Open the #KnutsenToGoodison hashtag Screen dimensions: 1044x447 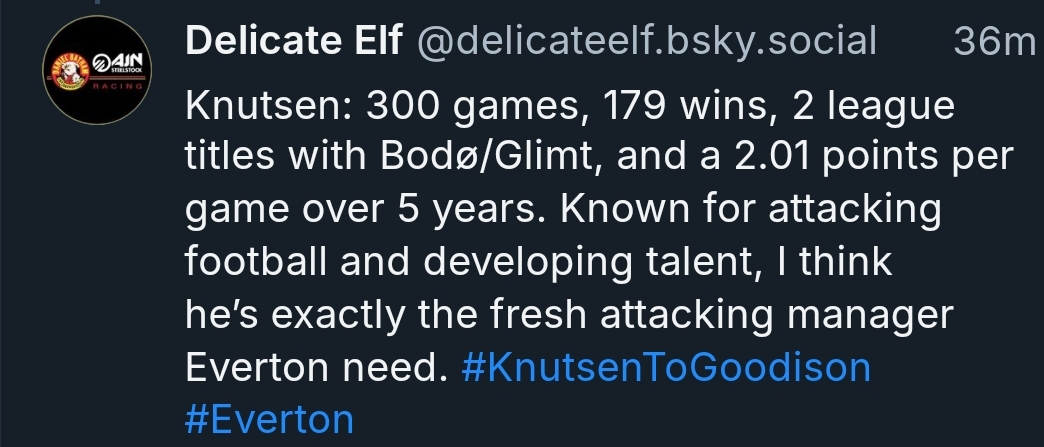click(x=668, y=367)
